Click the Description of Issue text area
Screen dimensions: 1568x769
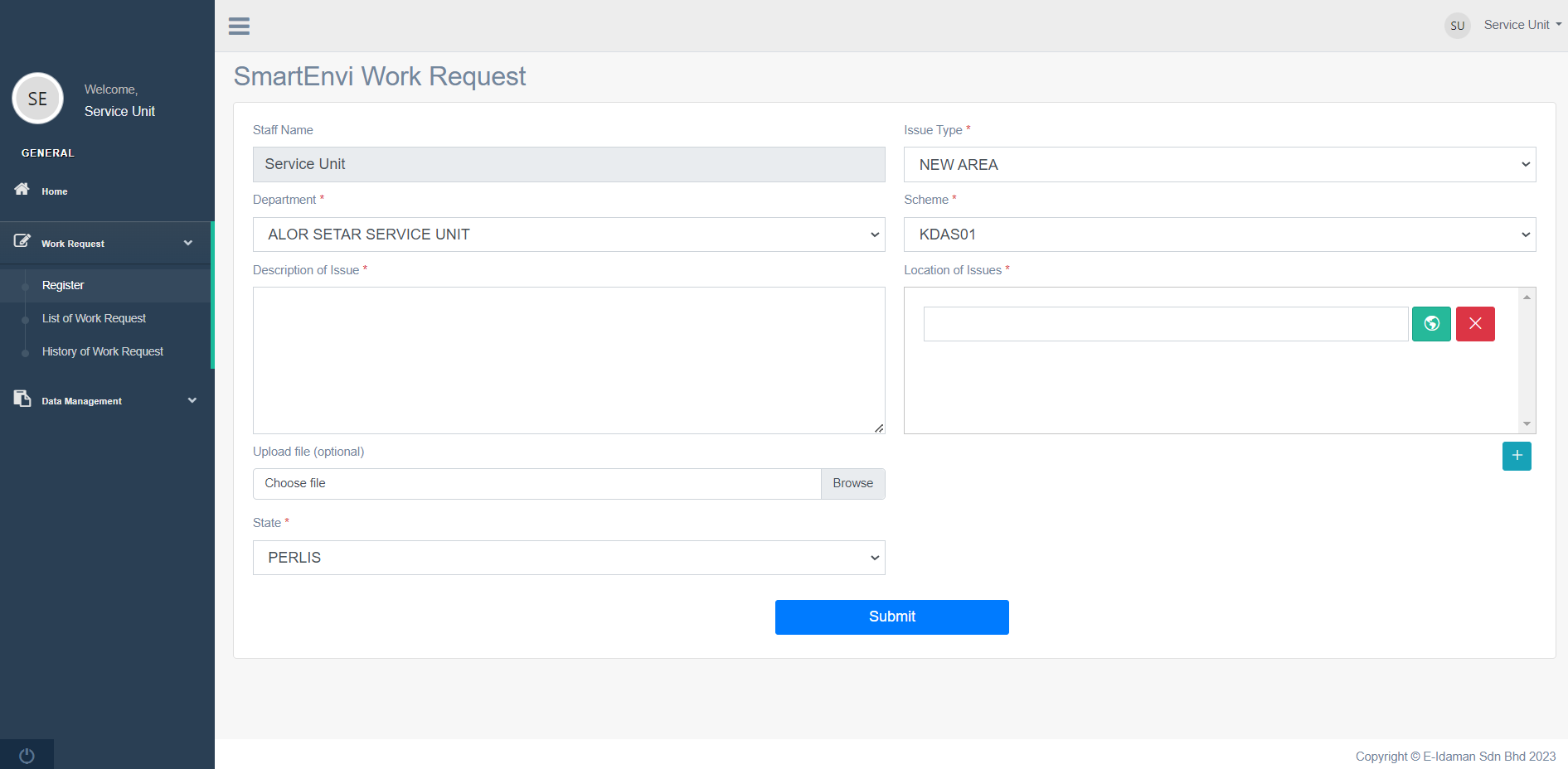tap(568, 360)
